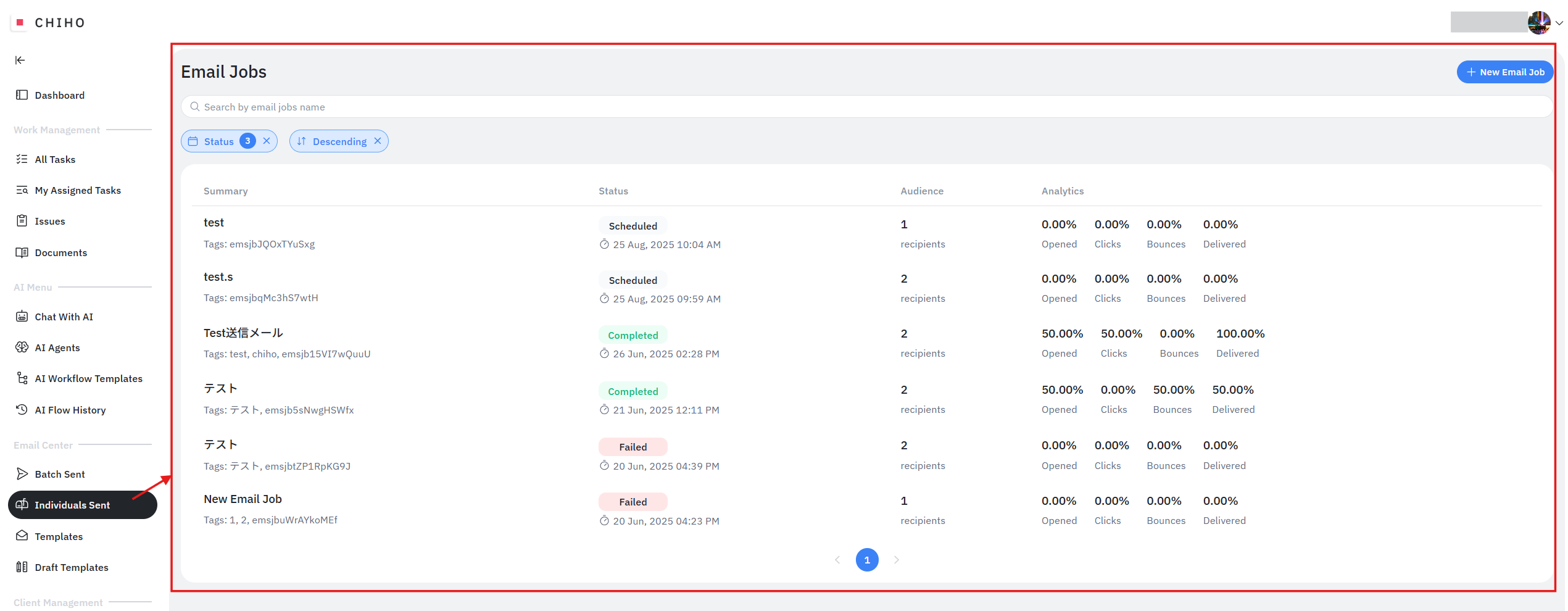Click the Chat With AI icon
The image size is (1568, 611).
pyautogui.click(x=22, y=317)
